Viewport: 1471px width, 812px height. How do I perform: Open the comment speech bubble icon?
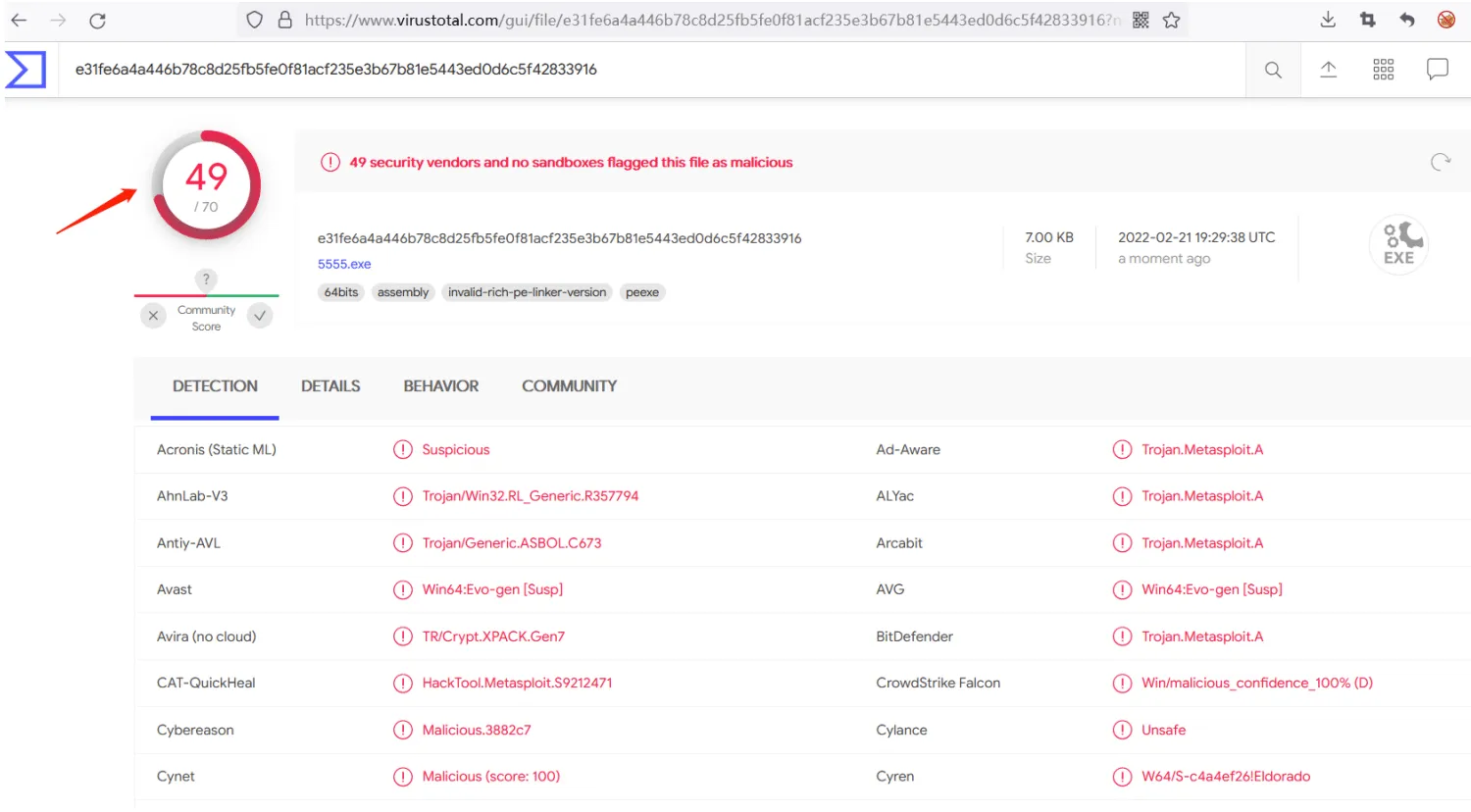pyautogui.click(x=1438, y=70)
